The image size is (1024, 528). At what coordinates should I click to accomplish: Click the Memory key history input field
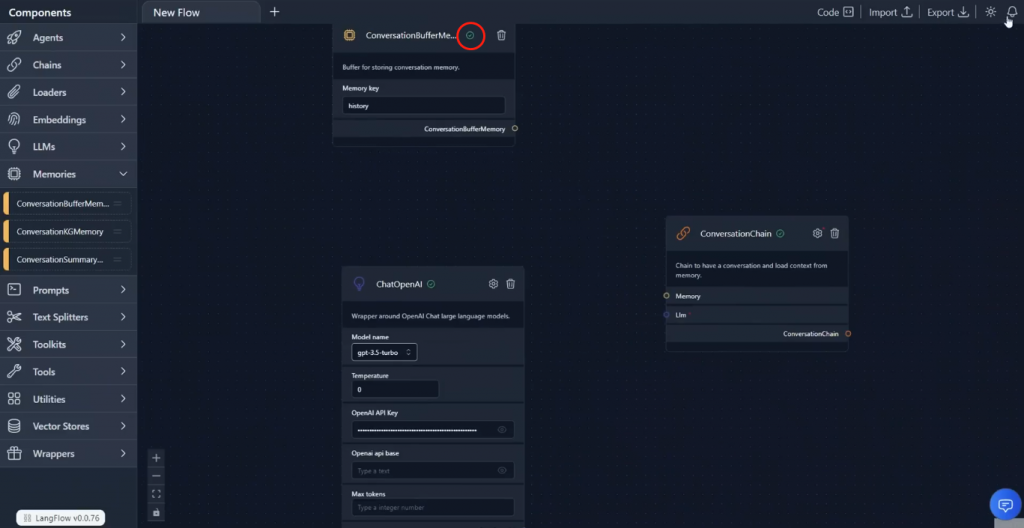[423, 105]
